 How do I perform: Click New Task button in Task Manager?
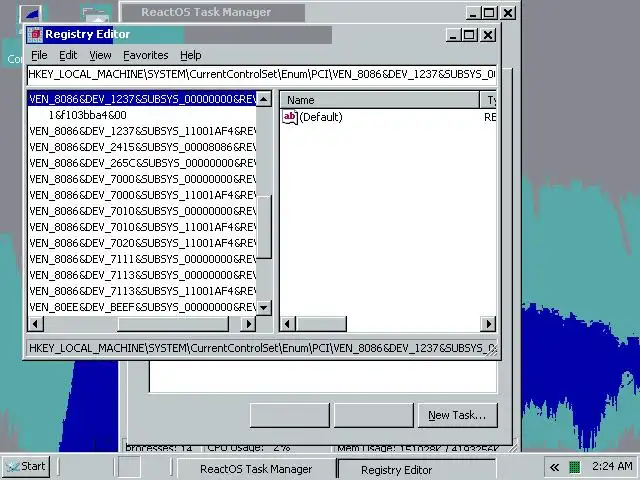coord(458,415)
